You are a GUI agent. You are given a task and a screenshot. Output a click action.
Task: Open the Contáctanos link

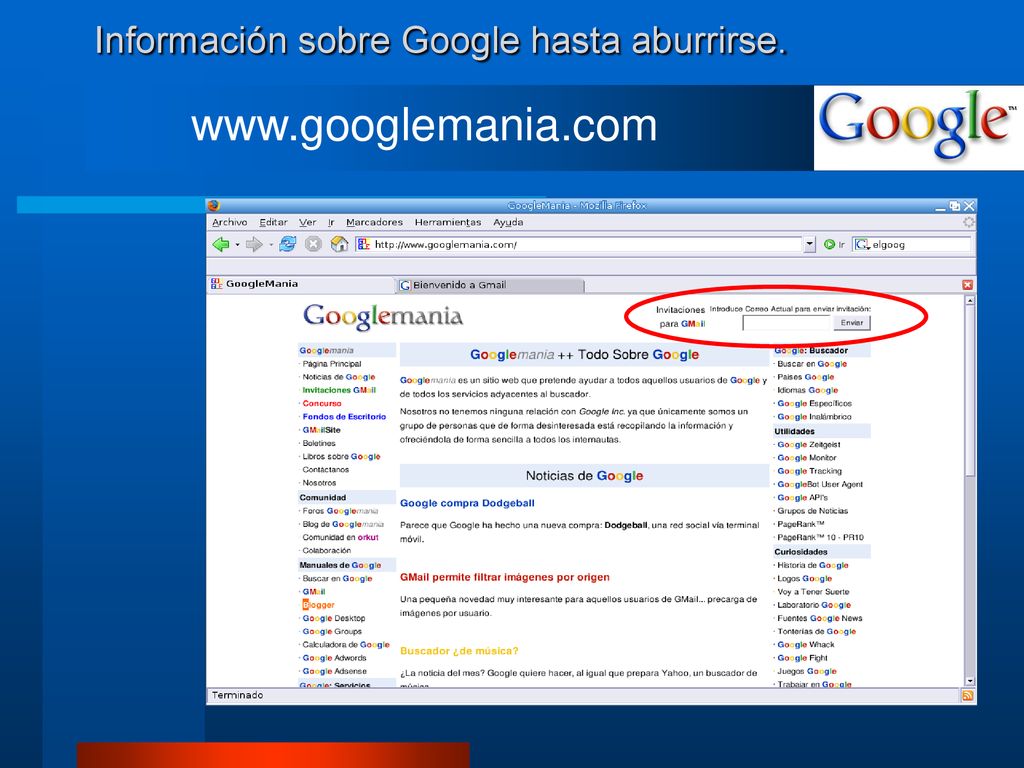point(326,470)
